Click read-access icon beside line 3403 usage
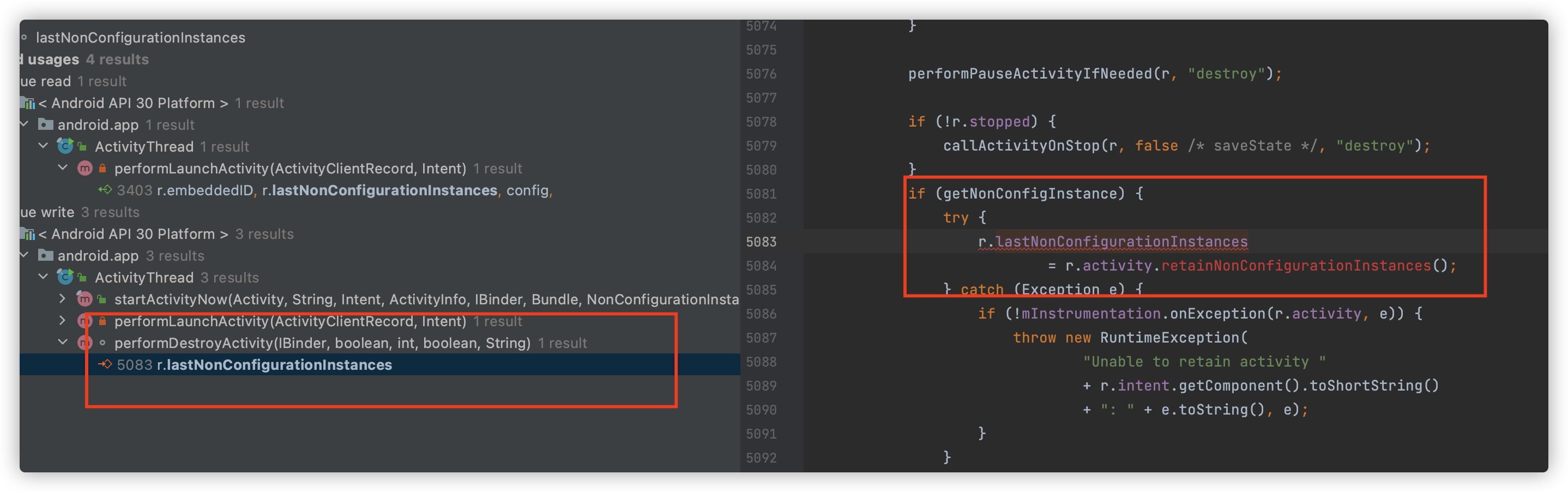The width and height of the screenshot is (1568, 492). coord(105,190)
